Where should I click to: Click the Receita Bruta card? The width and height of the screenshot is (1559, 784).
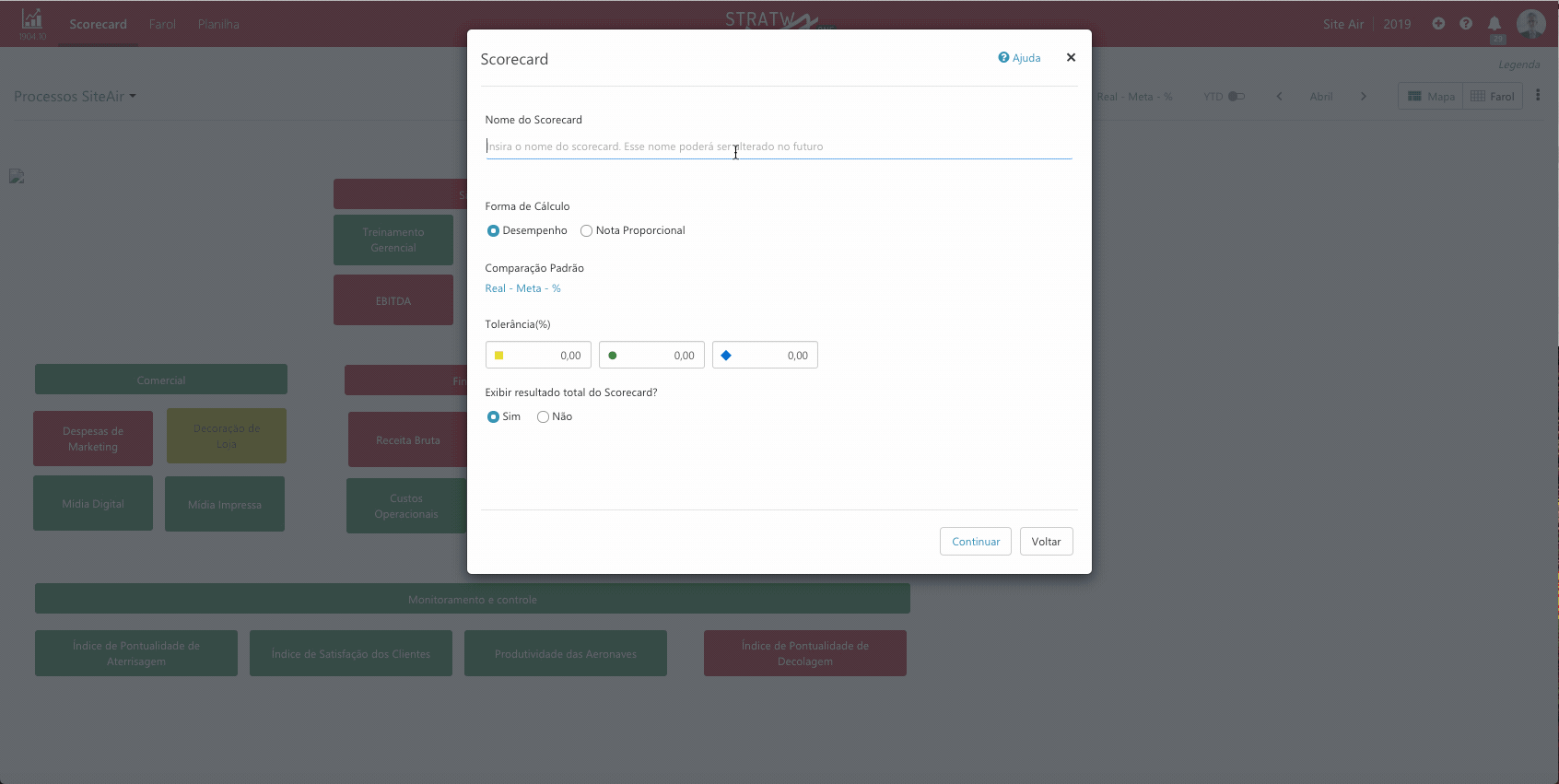click(x=408, y=439)
